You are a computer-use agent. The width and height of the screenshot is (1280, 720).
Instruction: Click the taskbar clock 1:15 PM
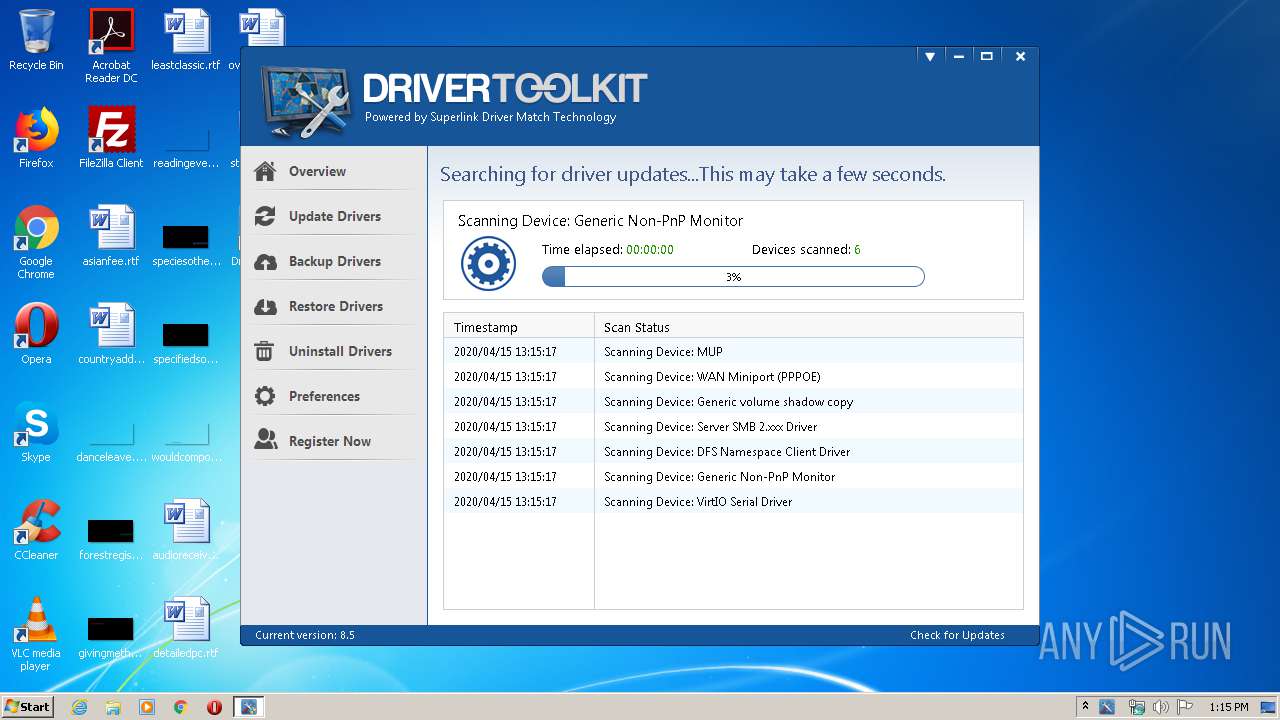[1229, 707]
